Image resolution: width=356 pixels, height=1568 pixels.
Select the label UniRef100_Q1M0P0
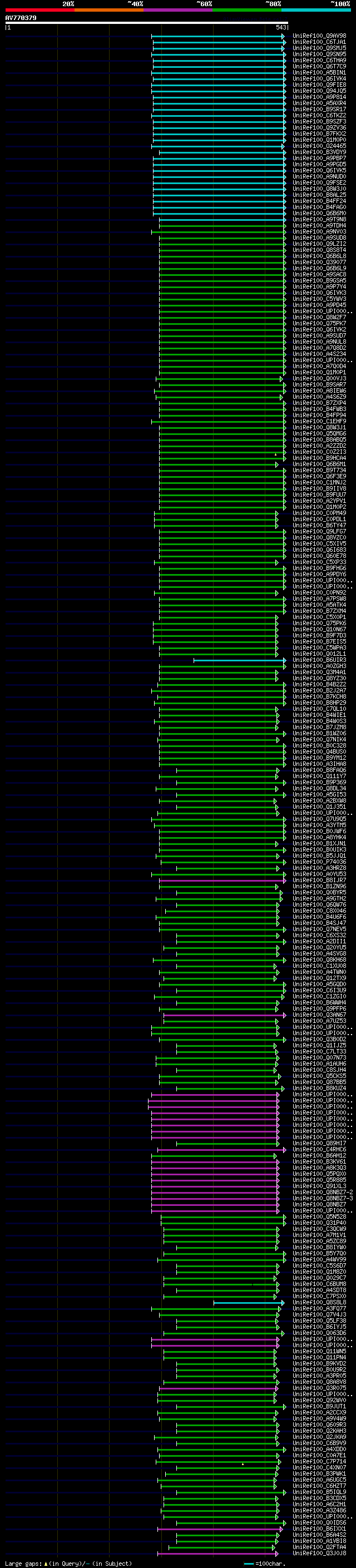pyautogui.click(x=319, y=140)
